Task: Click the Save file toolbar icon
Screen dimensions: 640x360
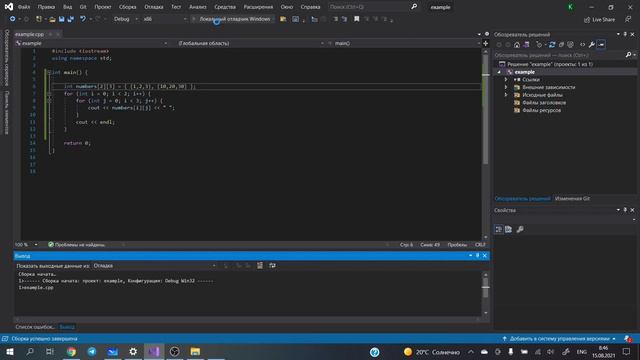Action: 62,19
